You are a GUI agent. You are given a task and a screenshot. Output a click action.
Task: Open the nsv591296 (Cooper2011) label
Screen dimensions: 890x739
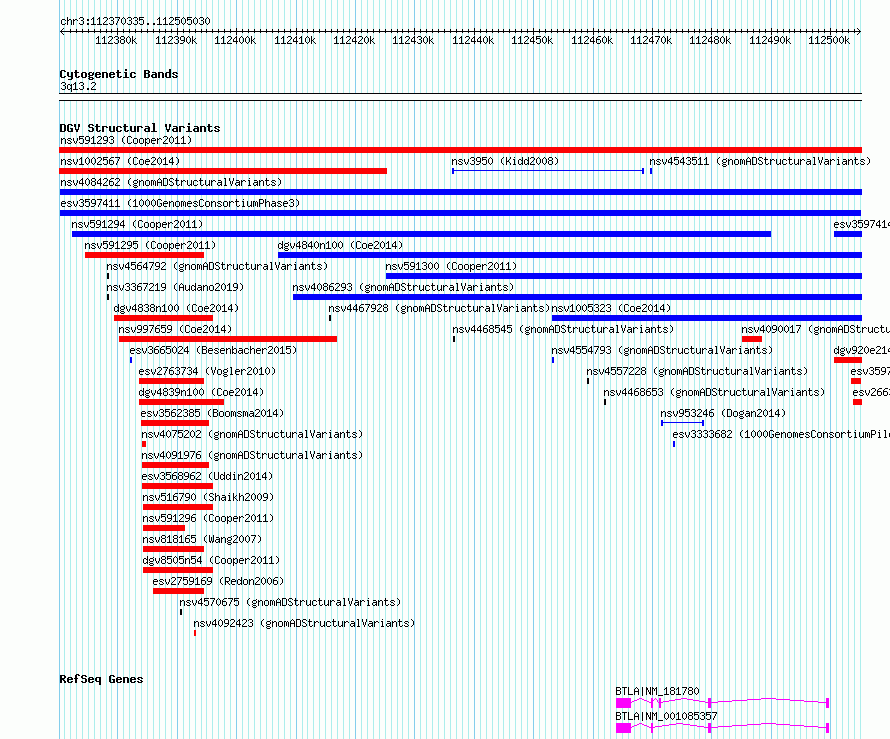pos(208,518)
